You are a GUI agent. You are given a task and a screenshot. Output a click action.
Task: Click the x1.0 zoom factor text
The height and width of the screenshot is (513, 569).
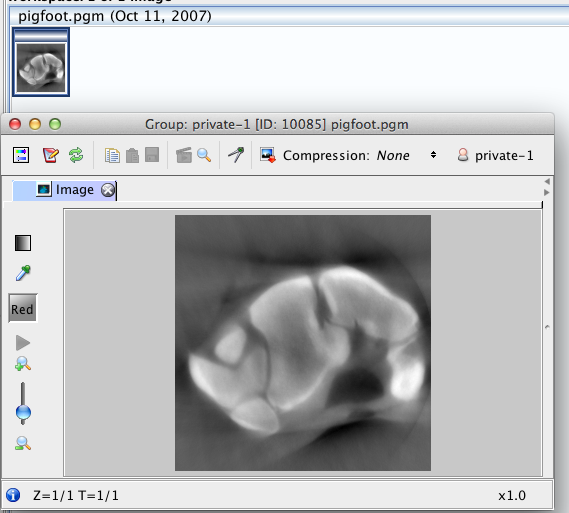pos(512,496)
